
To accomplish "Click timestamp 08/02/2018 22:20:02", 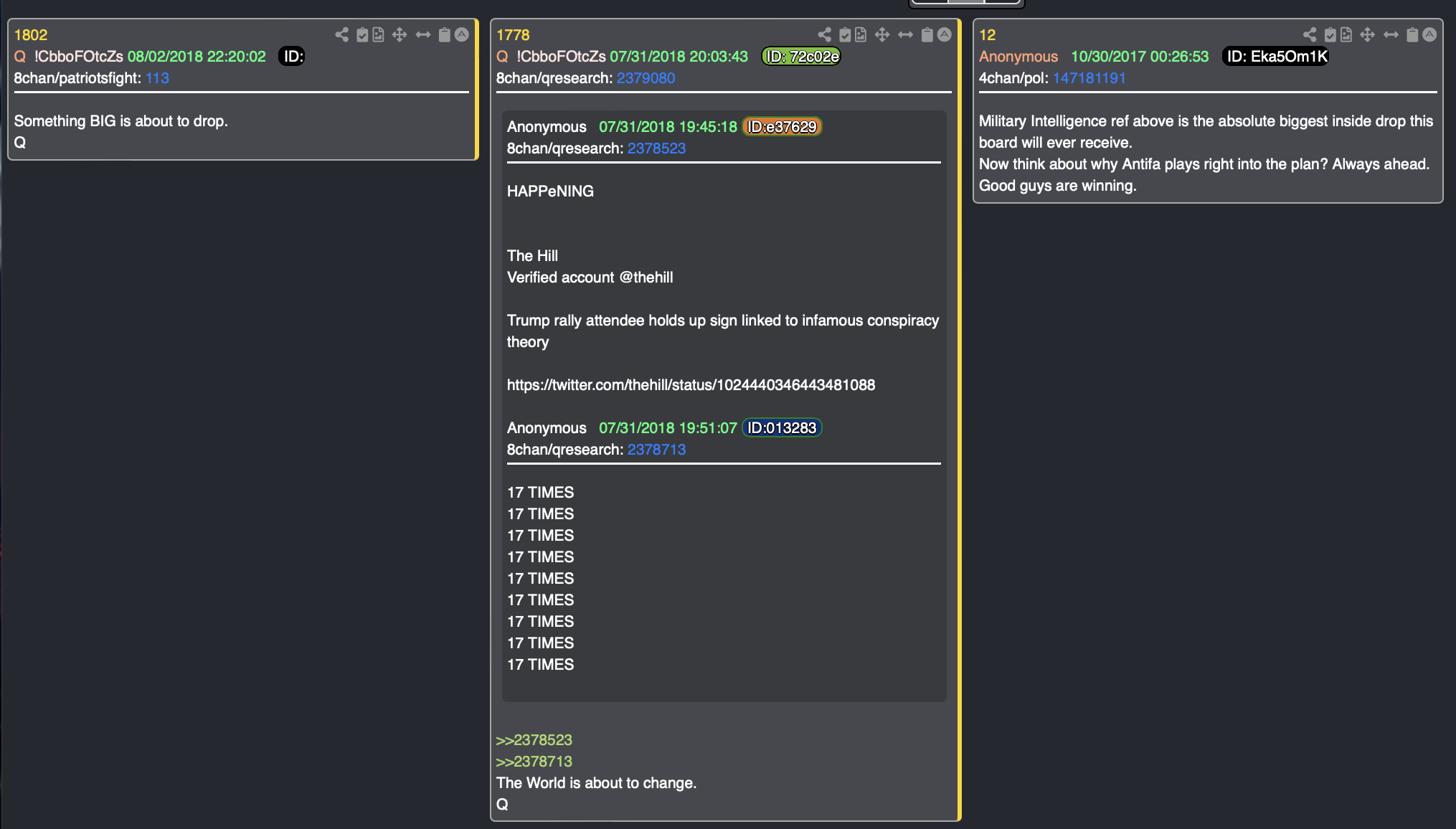I will (x=197, y=56).
